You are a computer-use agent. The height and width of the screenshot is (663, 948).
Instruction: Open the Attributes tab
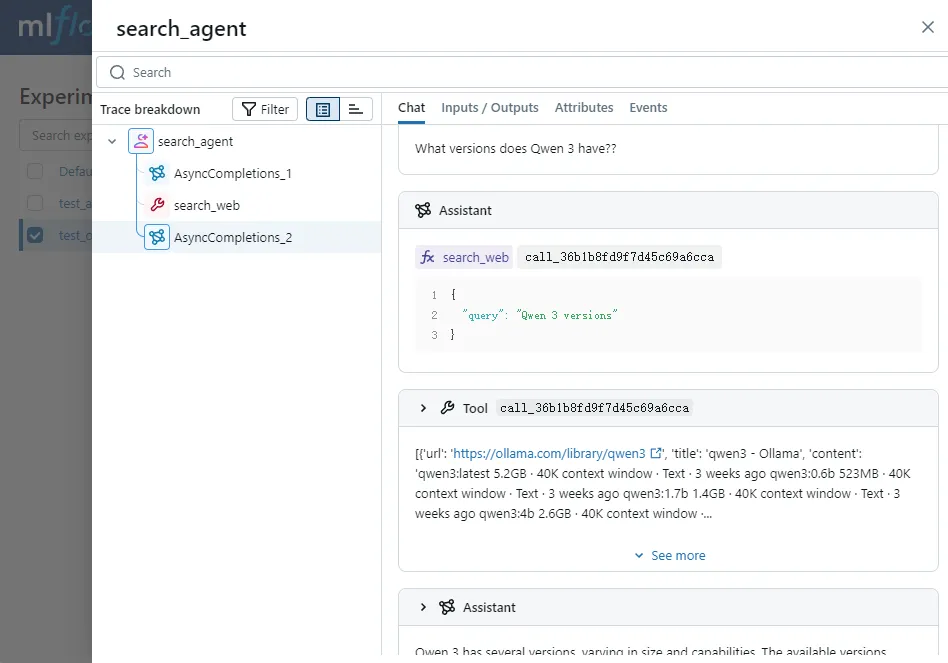click(x=584, y=107)
